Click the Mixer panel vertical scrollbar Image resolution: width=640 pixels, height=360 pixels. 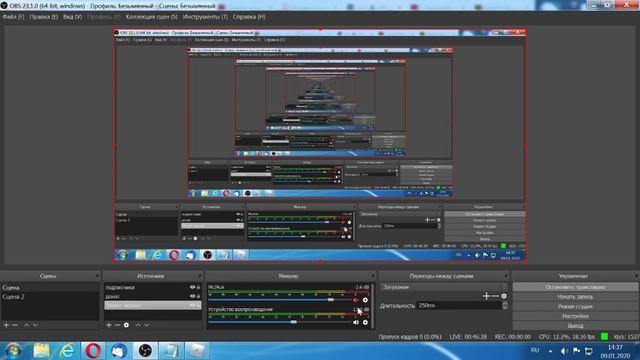pos(372,305)
